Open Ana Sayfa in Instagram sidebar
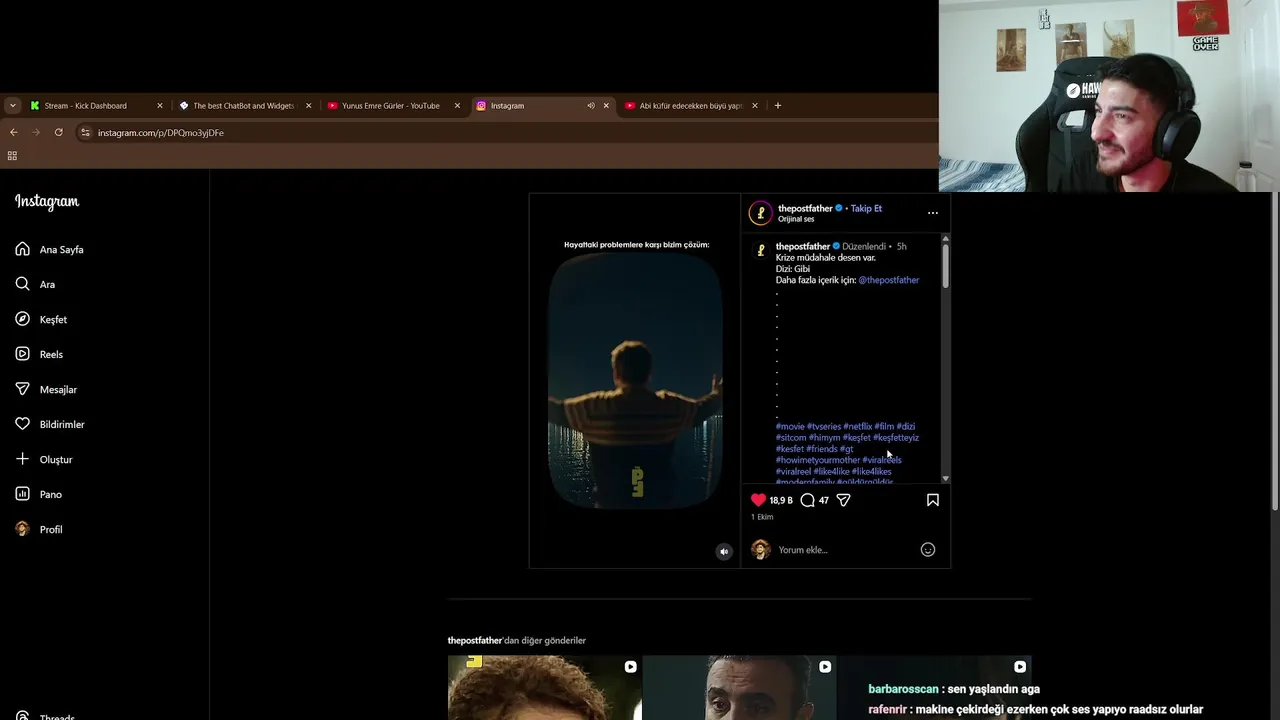1280x720 pixels. pyautogui.click(x=50, y=250)
